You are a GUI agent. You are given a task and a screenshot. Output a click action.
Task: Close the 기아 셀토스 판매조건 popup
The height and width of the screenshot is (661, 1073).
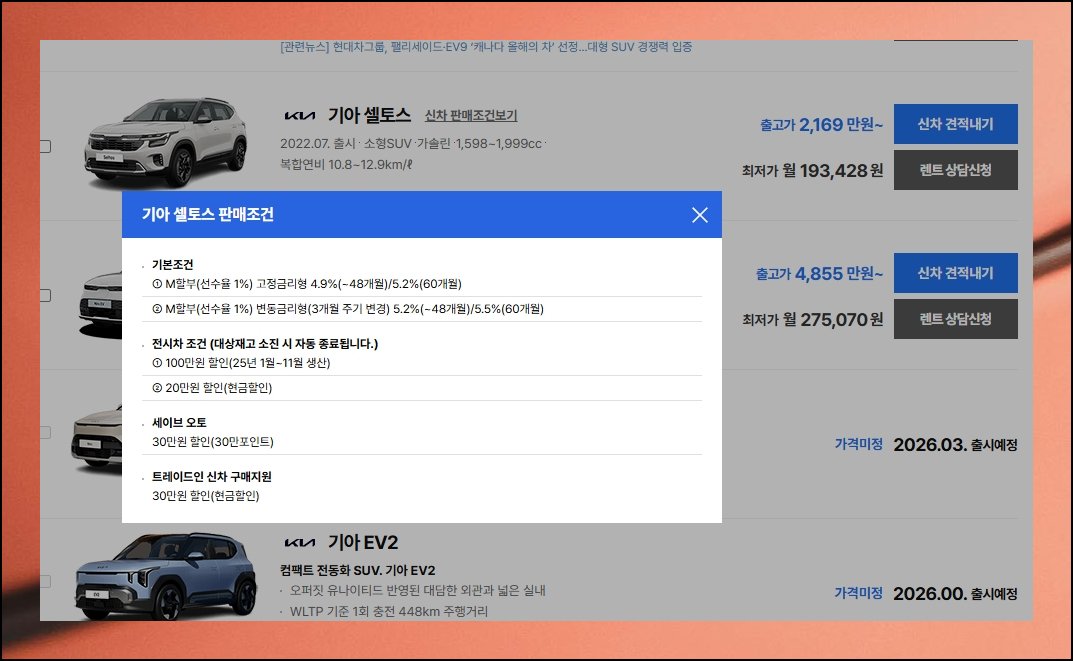coord(699,215)
